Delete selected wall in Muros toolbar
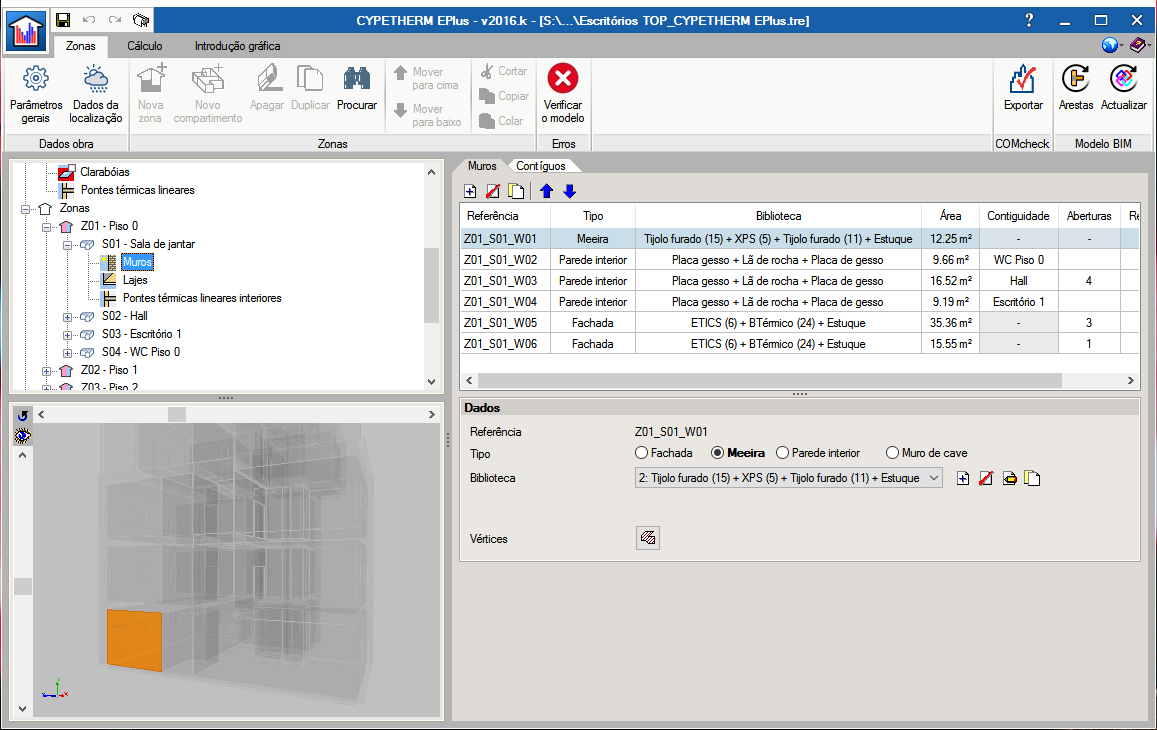Image resolution: width=1157 pixels, height=730 pixels. [493, 191]
